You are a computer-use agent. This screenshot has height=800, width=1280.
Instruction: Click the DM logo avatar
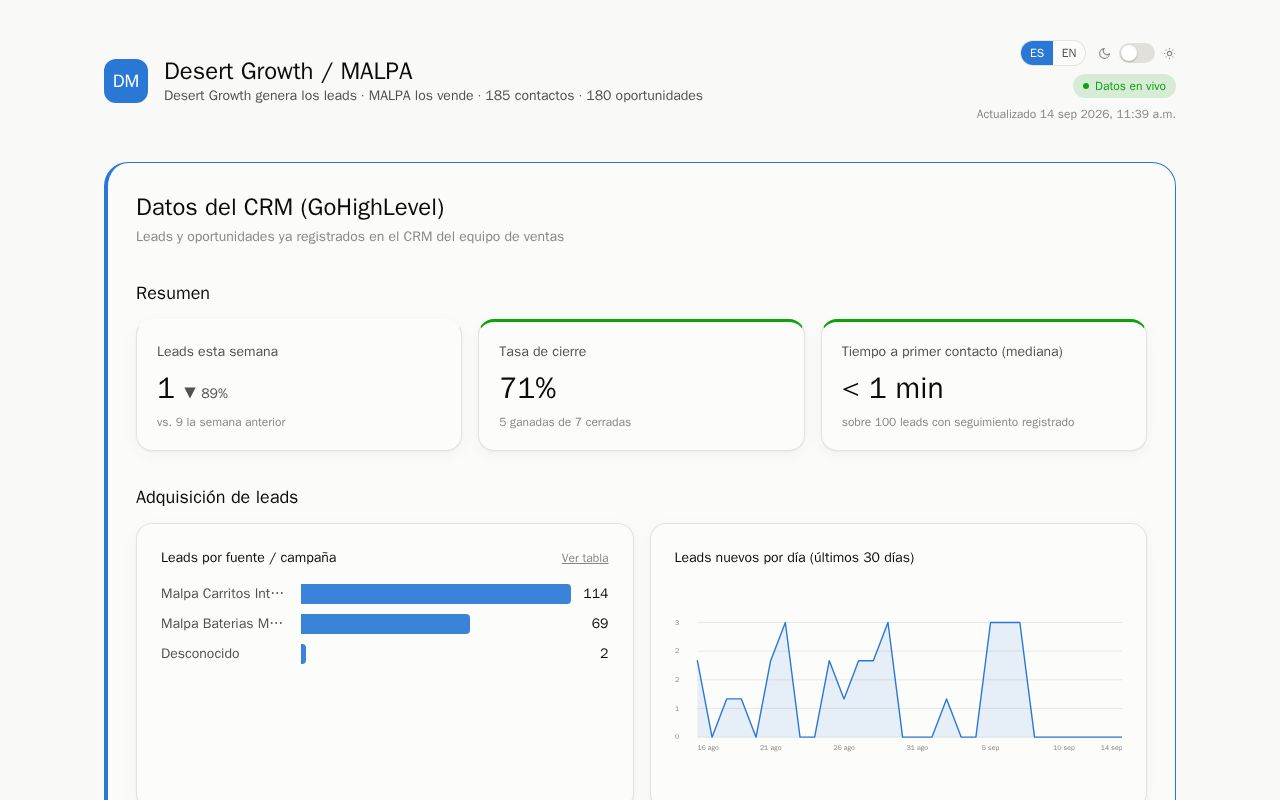click(126, 81)
